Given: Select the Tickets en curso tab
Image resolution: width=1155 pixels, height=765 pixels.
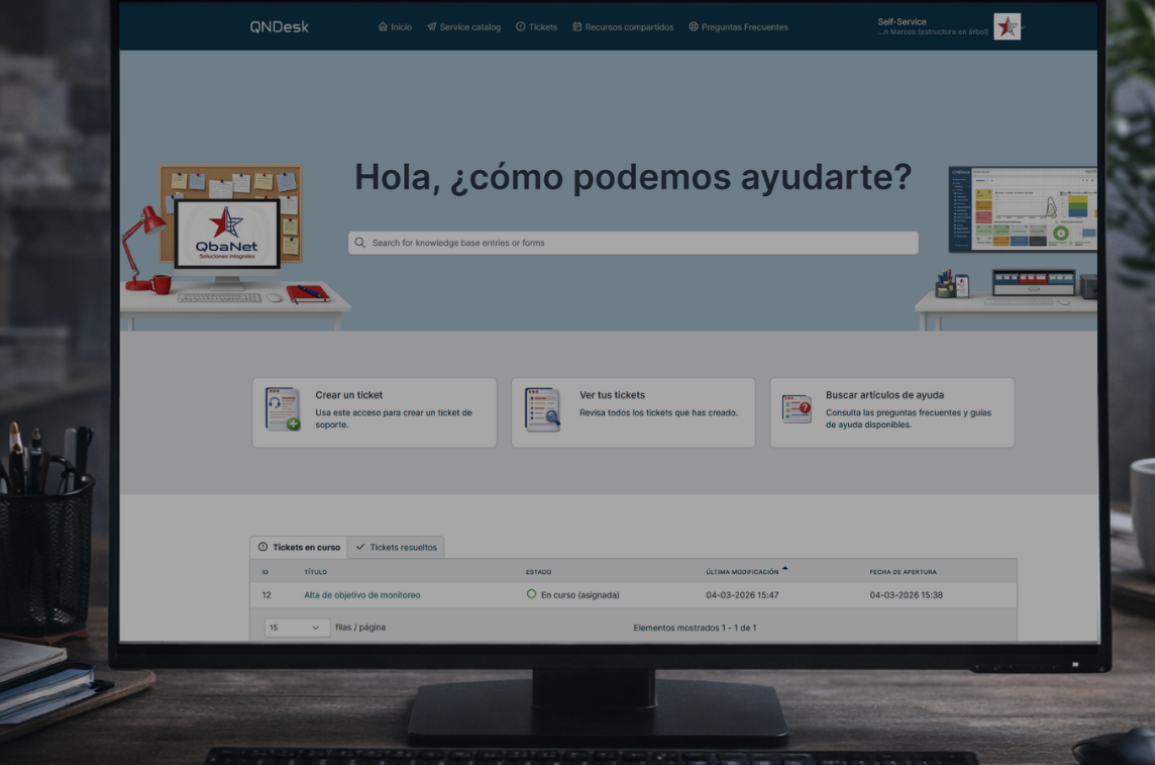Looking at the screenshot, I should (298, 547).
